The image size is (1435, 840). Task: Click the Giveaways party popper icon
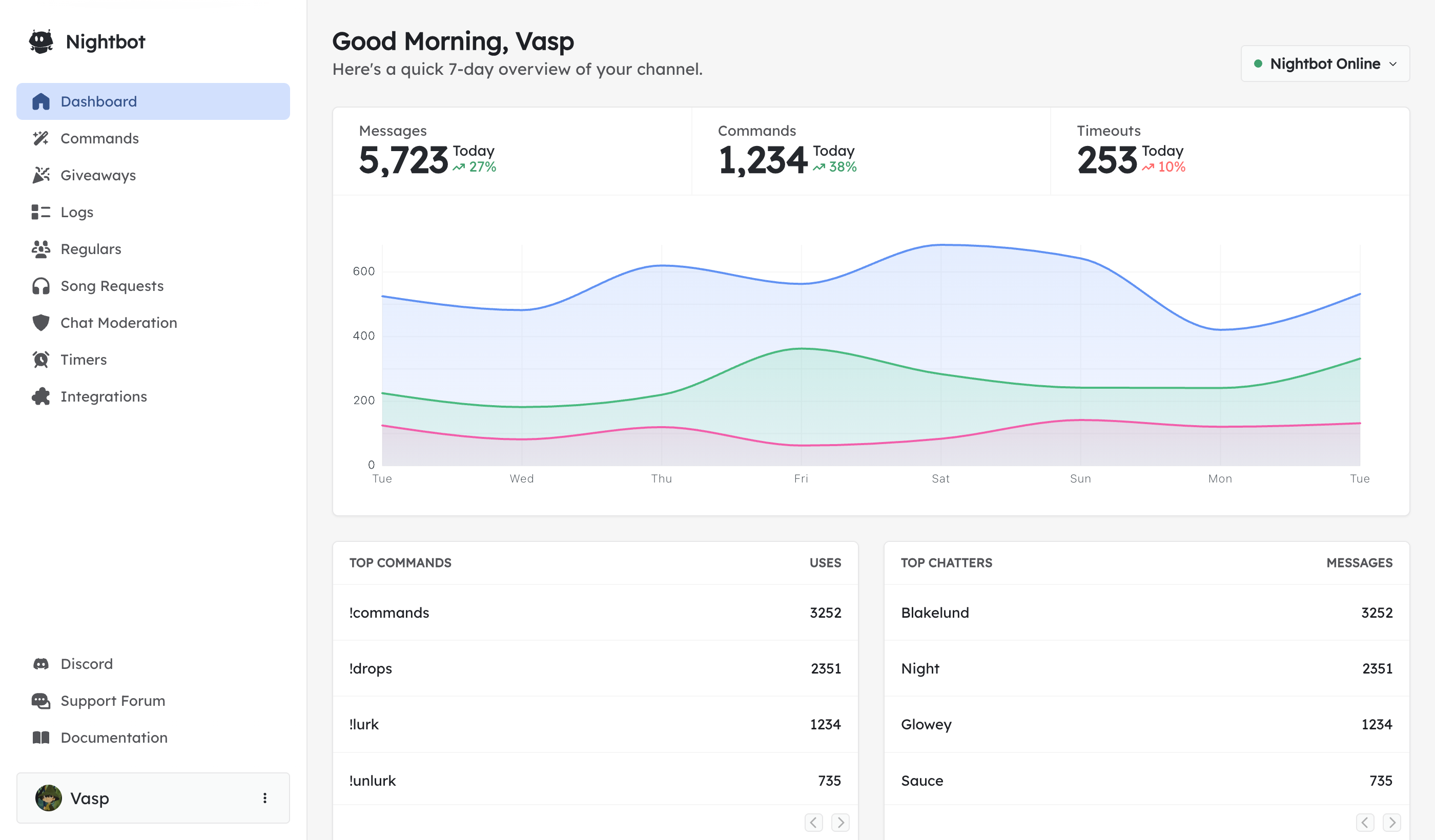click(x=41, y=175)
